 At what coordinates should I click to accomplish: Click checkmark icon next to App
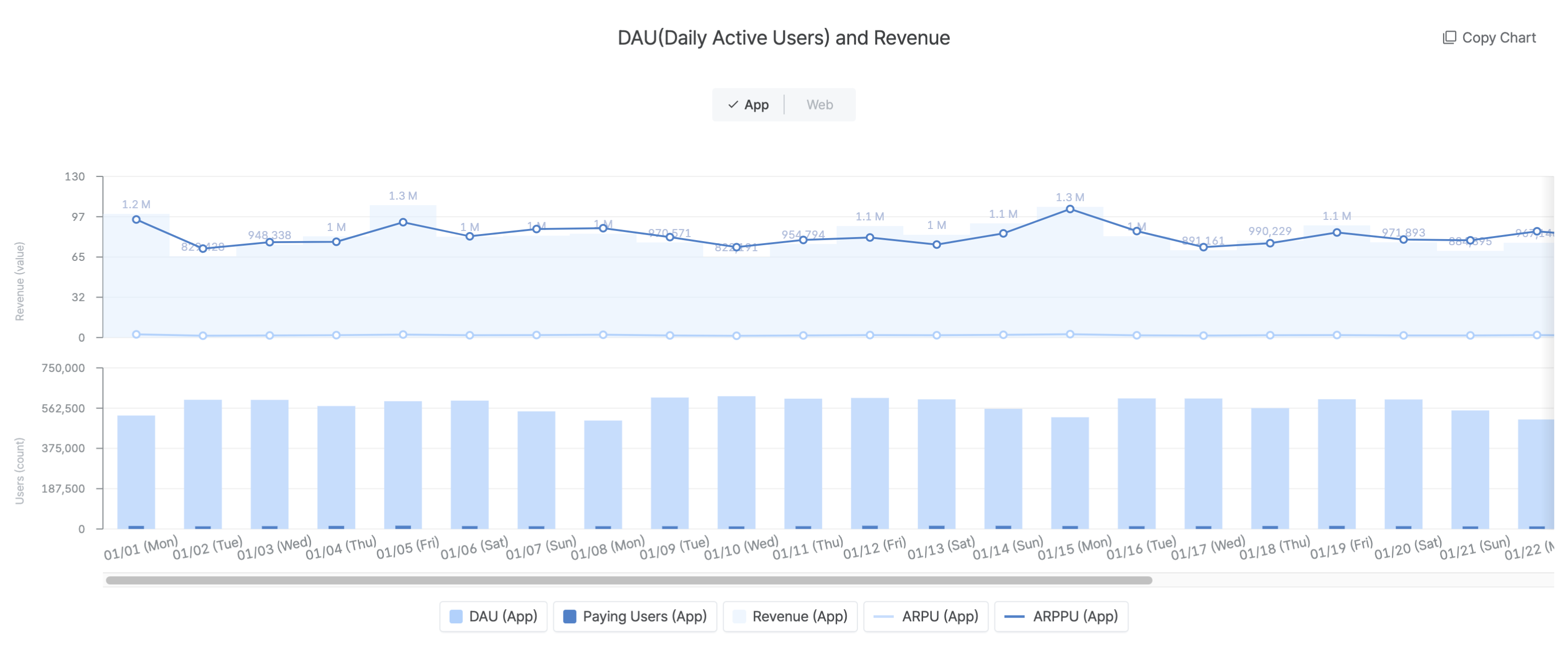pyautogui.click(x=733, y=105)
